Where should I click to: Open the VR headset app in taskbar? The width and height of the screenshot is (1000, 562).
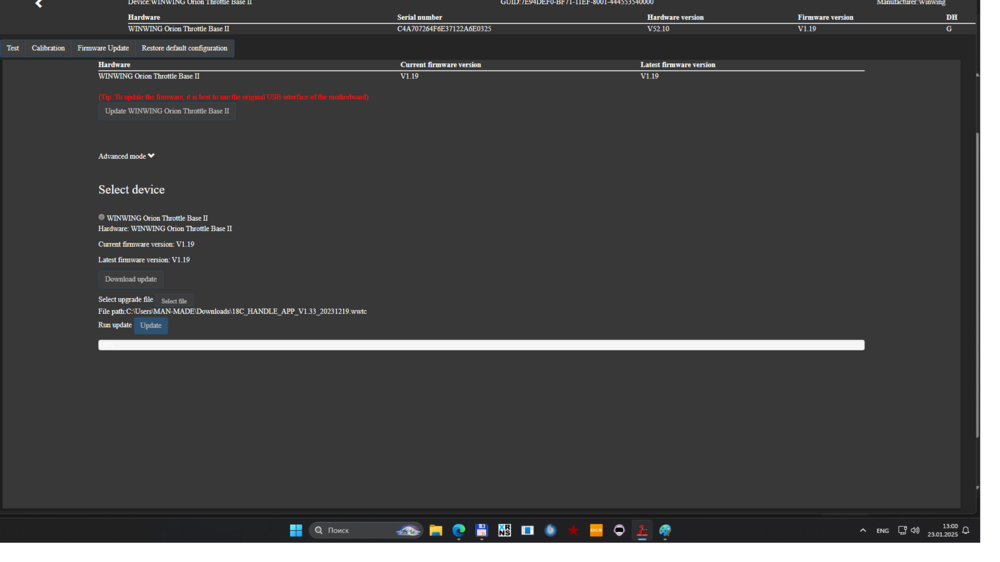click(619, 531)
